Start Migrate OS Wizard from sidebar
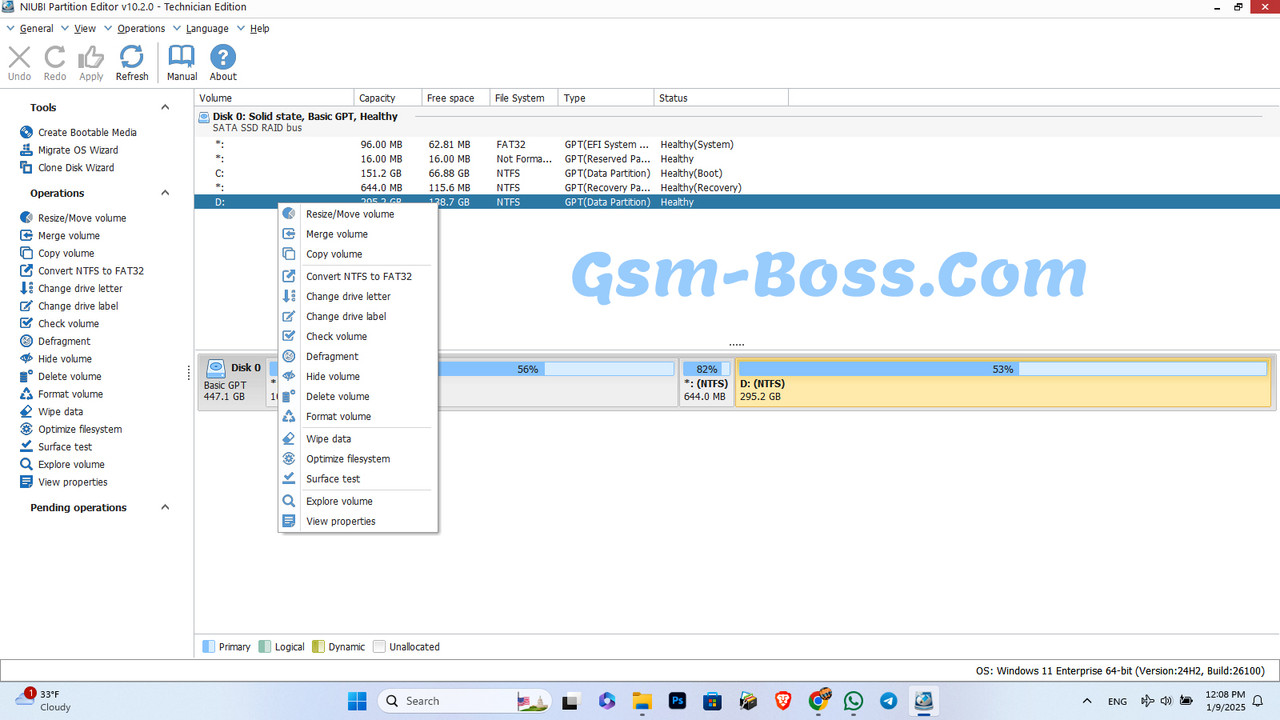Screen dimensions: 1280x720 68,150
